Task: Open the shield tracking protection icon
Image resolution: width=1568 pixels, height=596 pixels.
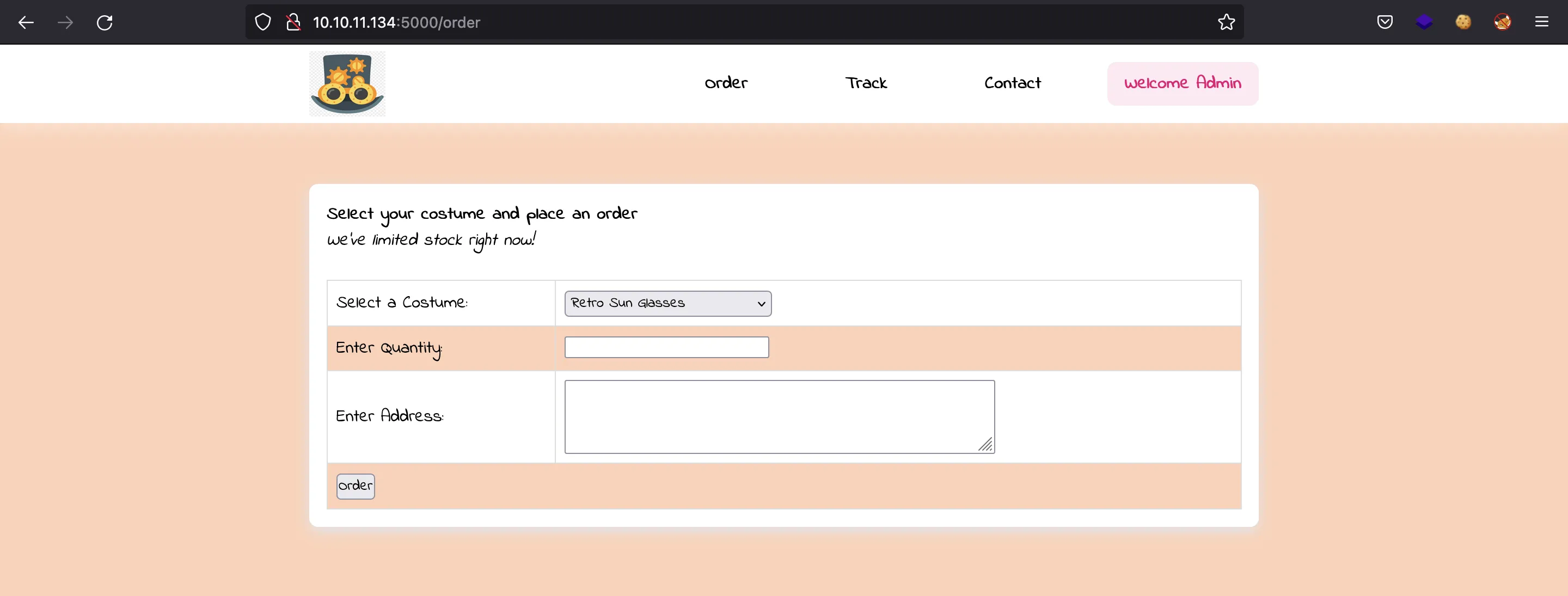Action: (x=262, y=22)
